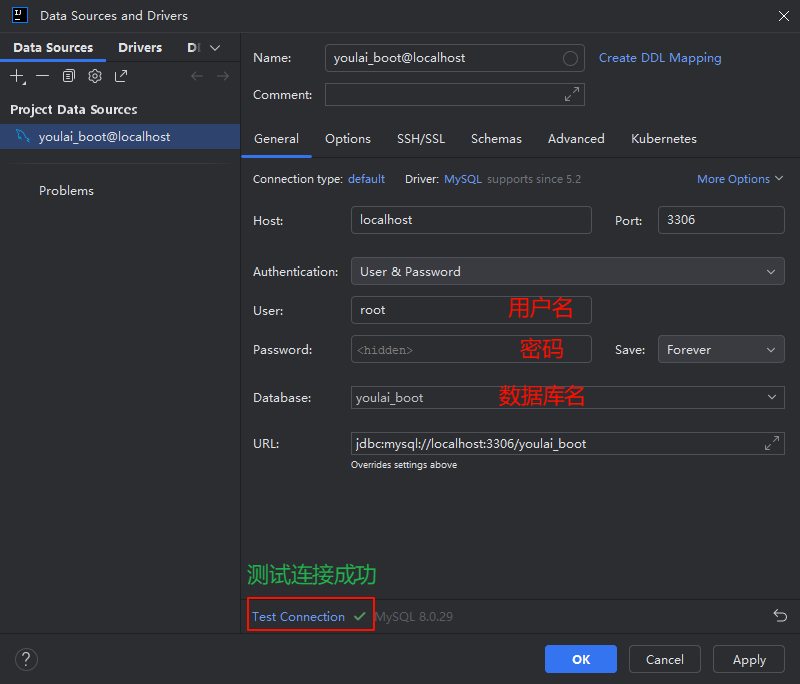The height and width of the screenshot is (684, 800).
Task: Focus the Name input field
Action: pyautogui.click(x=455, y=58)
